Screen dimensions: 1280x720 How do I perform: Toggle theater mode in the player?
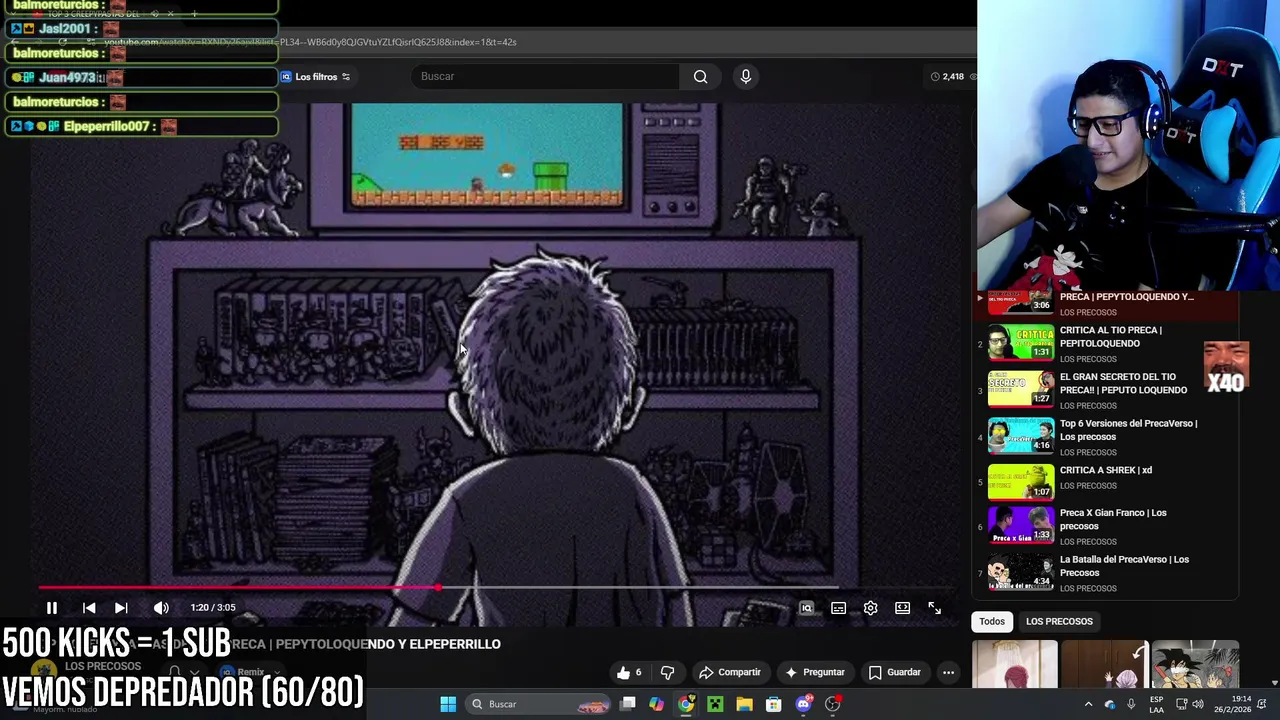[x=902, y=608]
